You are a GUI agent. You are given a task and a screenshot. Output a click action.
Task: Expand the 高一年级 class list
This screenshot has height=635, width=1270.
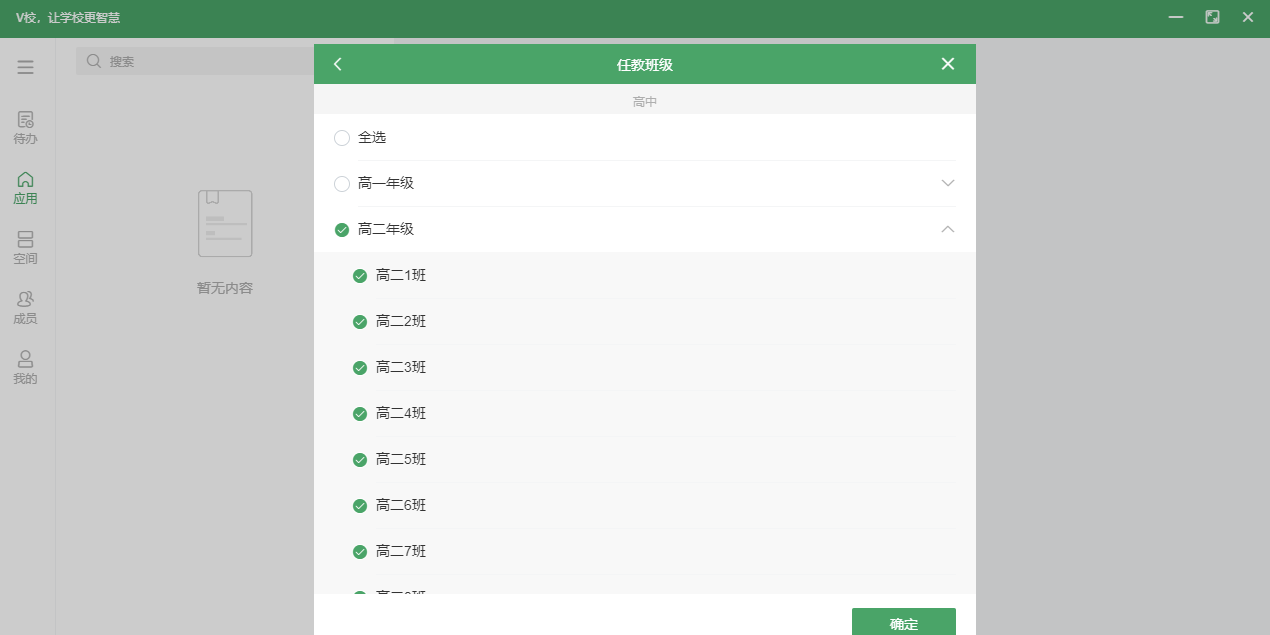946,183
